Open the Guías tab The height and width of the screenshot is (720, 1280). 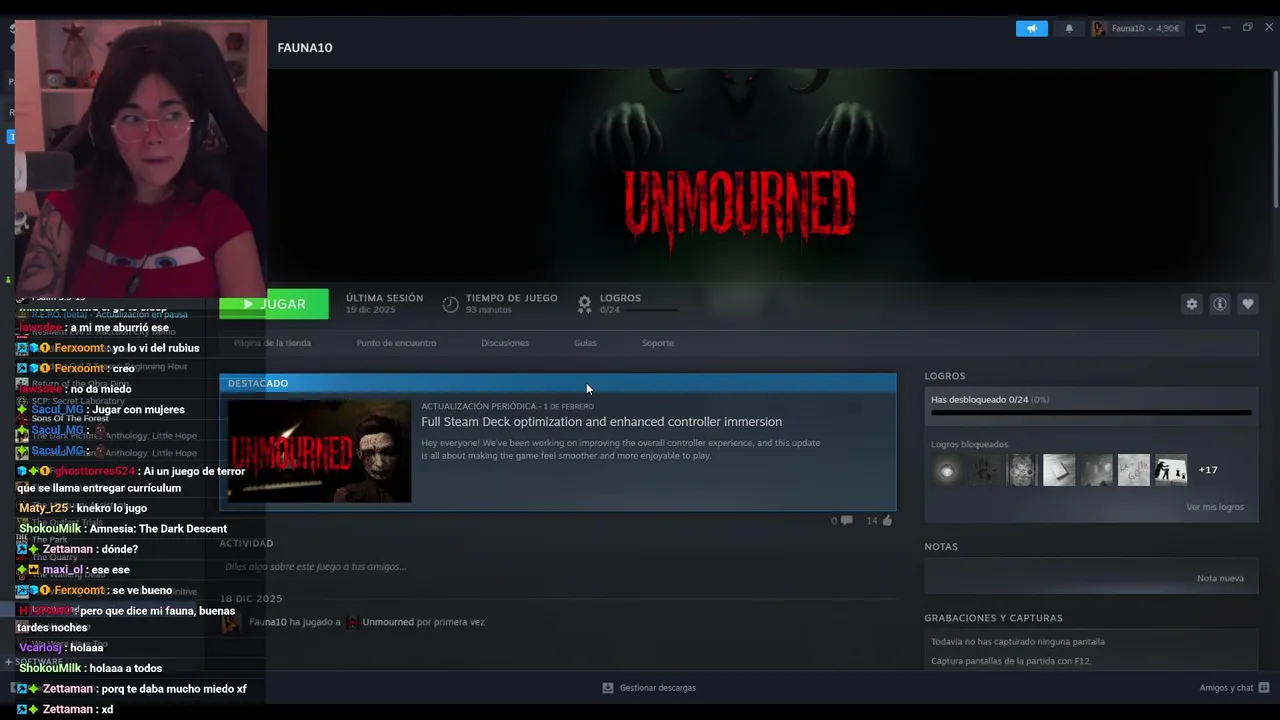point(585,343)
